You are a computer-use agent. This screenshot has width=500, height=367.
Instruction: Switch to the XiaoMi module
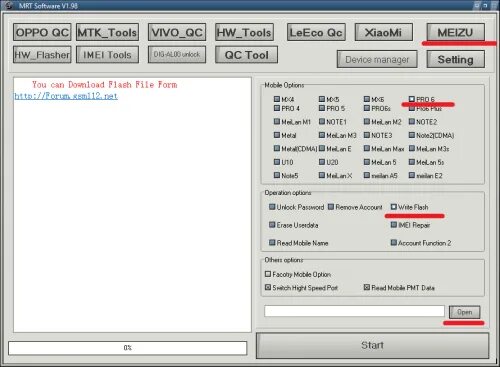(x=384, y=32)
